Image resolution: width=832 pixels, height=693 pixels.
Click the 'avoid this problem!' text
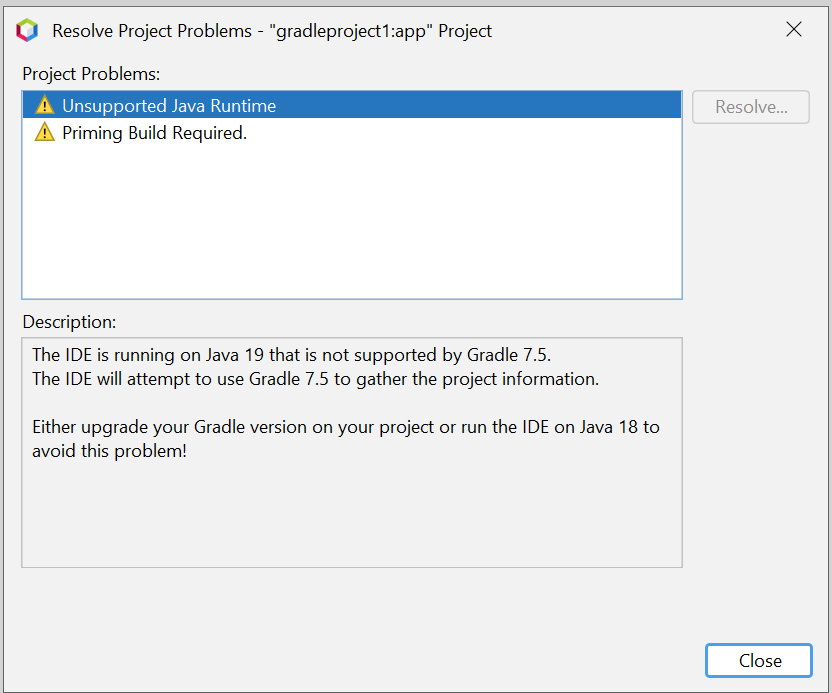109,451
